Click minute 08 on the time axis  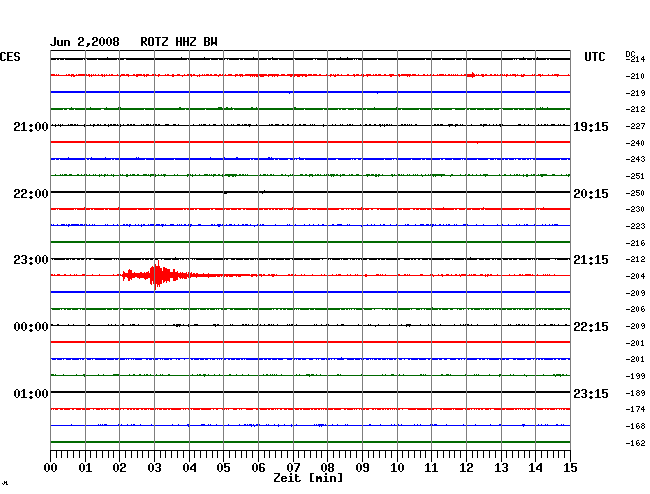pyautogui.click(x=327, y=468)
